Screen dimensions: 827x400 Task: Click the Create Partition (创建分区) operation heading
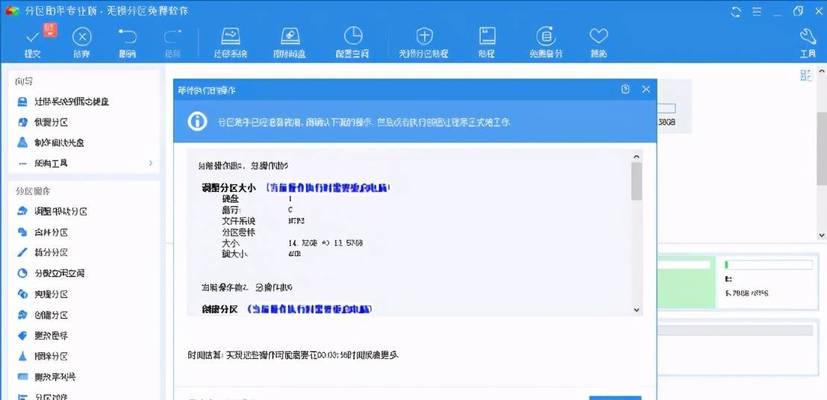click(x=220, y=309)
